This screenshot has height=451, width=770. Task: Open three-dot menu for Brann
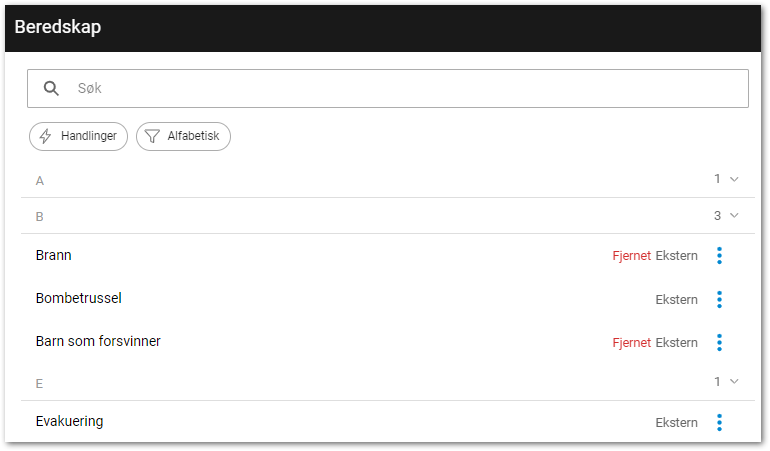pyautogui.click(x=719, y=256)
